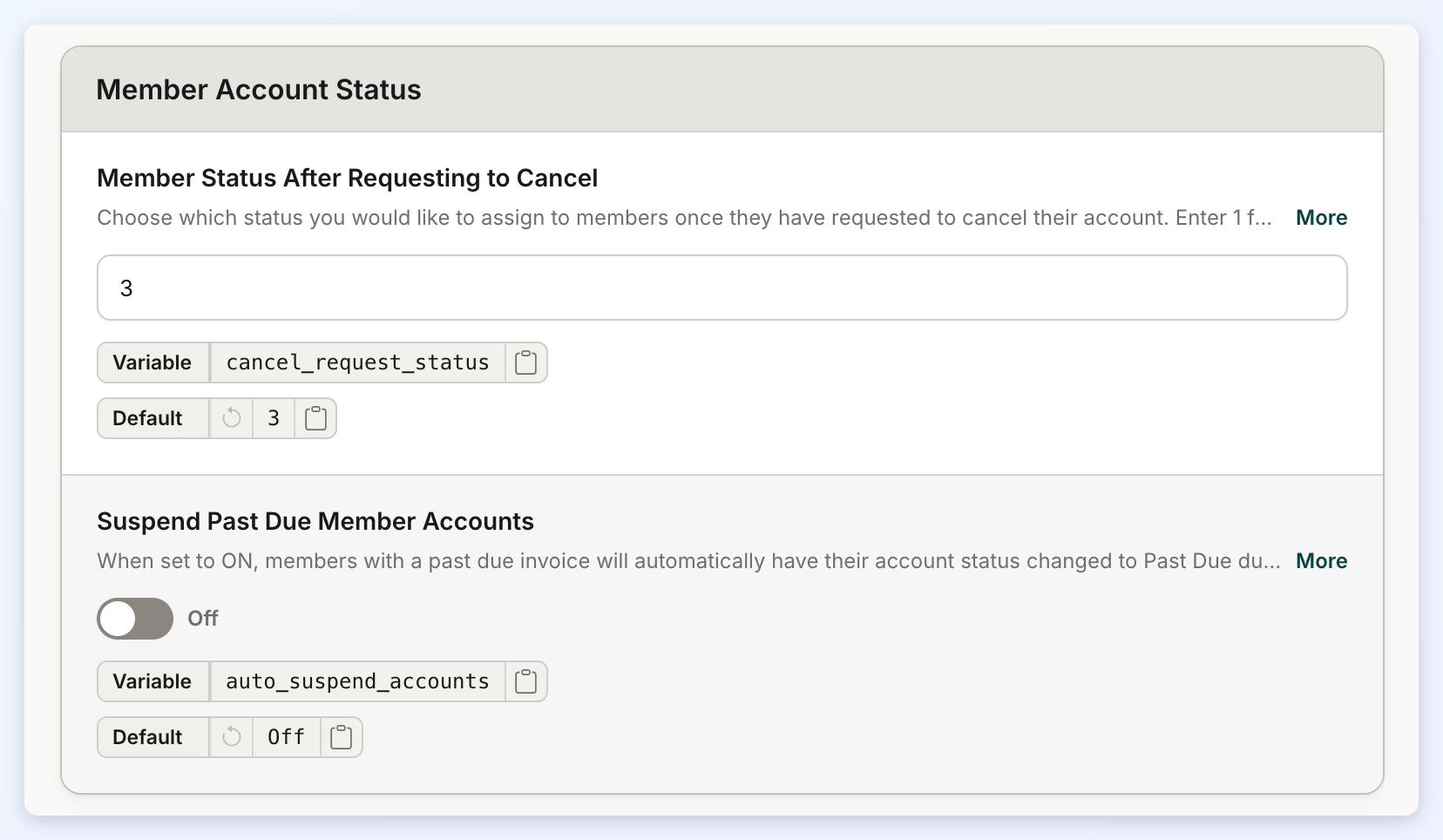Click the Default label under auto_suspend_accounts
The height and width of the screenshot is (840, 1443).
pyautogui.click(x=147, y=737)
